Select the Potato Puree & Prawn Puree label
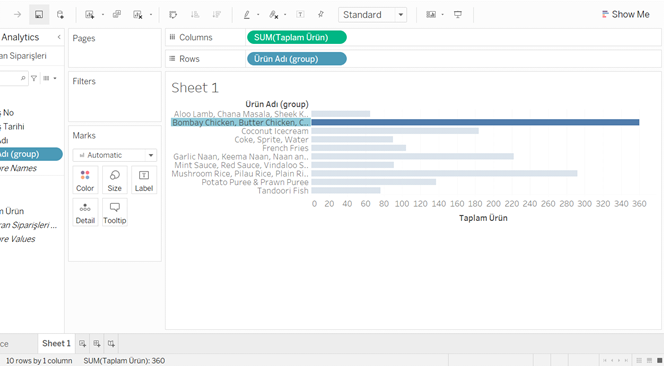The width and height of the screenshot is (664, 366). pos(255,182)
